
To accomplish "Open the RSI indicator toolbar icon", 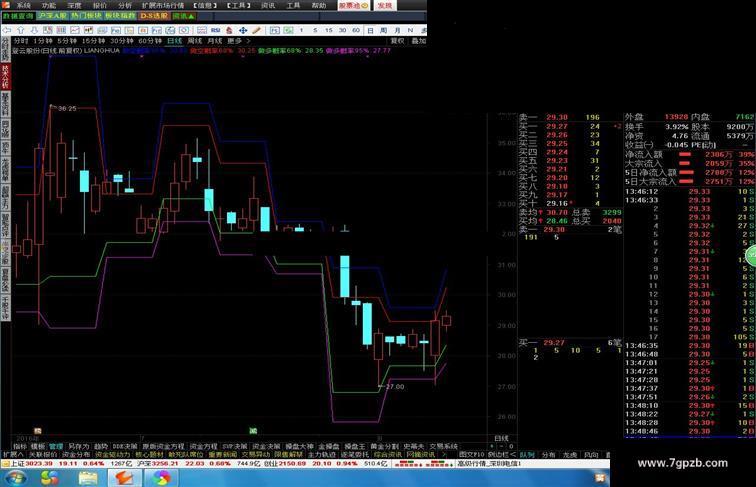I will pos(216,30).
